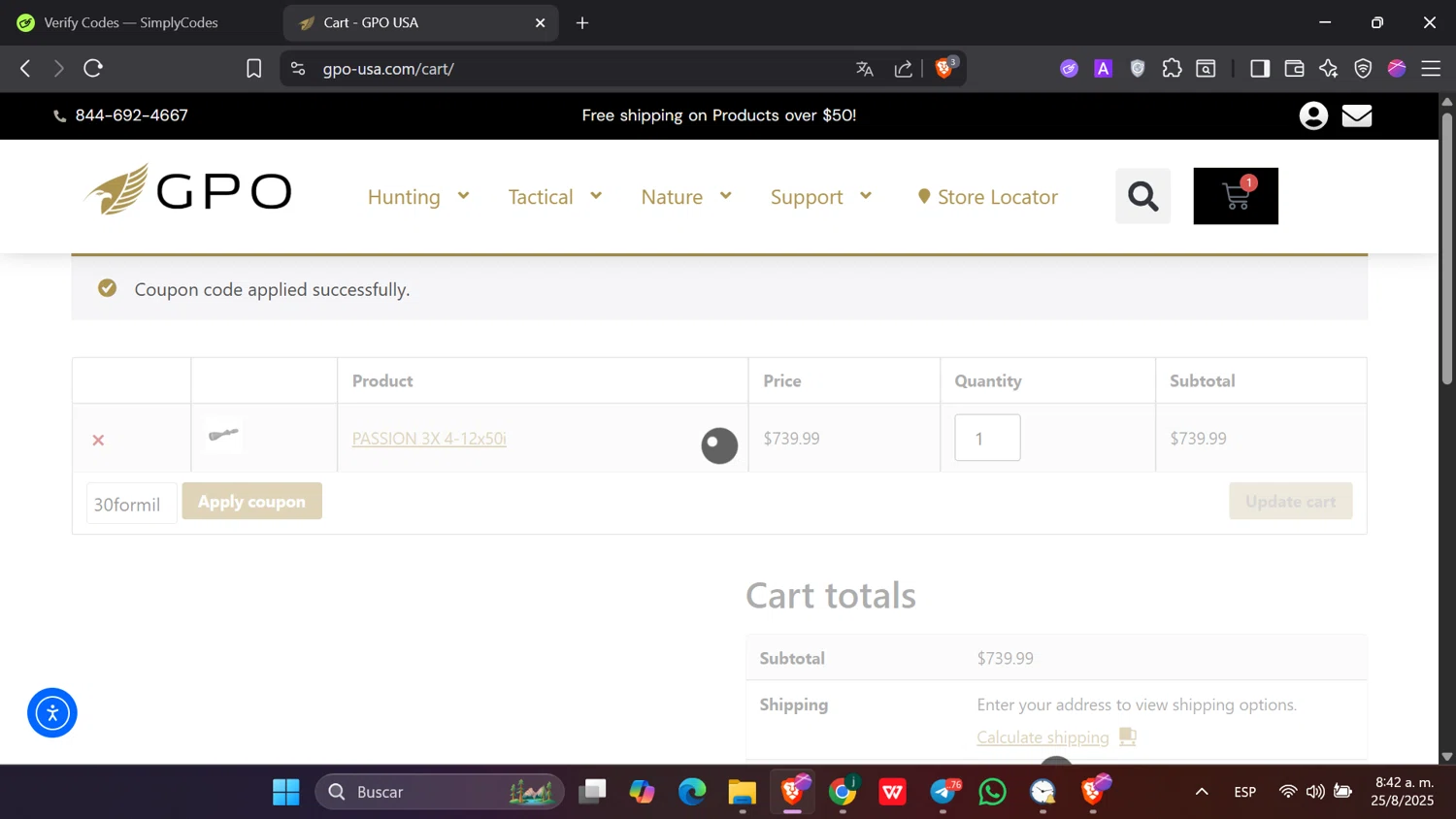Open the accessibility widget button
The image size is (1456, 819).
tap(52, 712)
